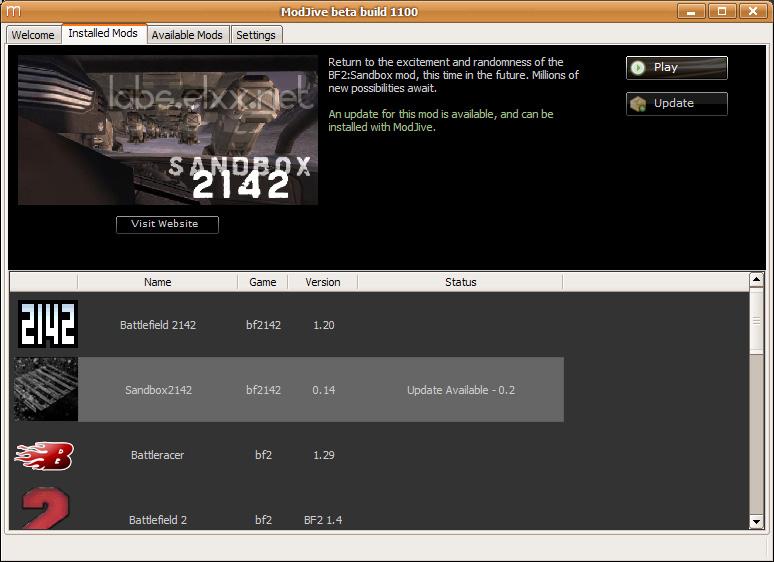Open the Available Mods tab
This screenshot has width=774, height=562.
click(188, 35)
